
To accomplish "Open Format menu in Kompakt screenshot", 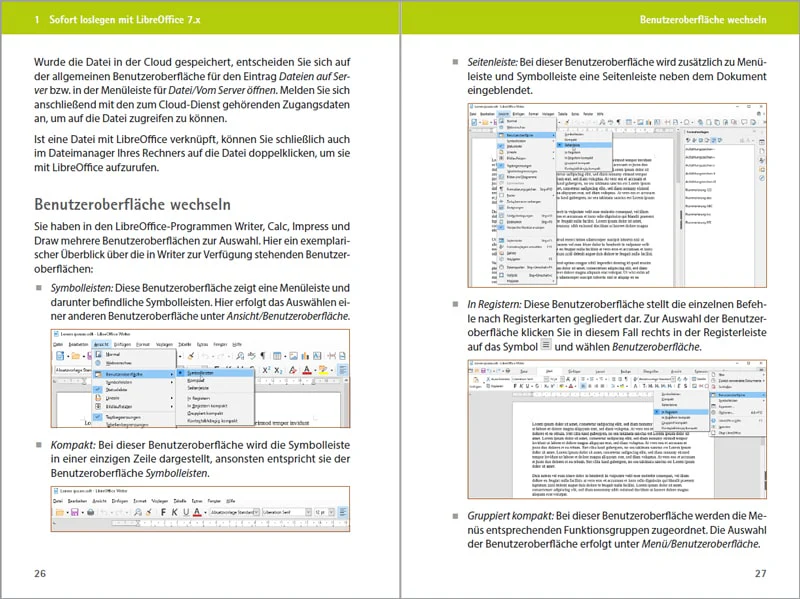I will pyautogui.click(x=140, y=501).
